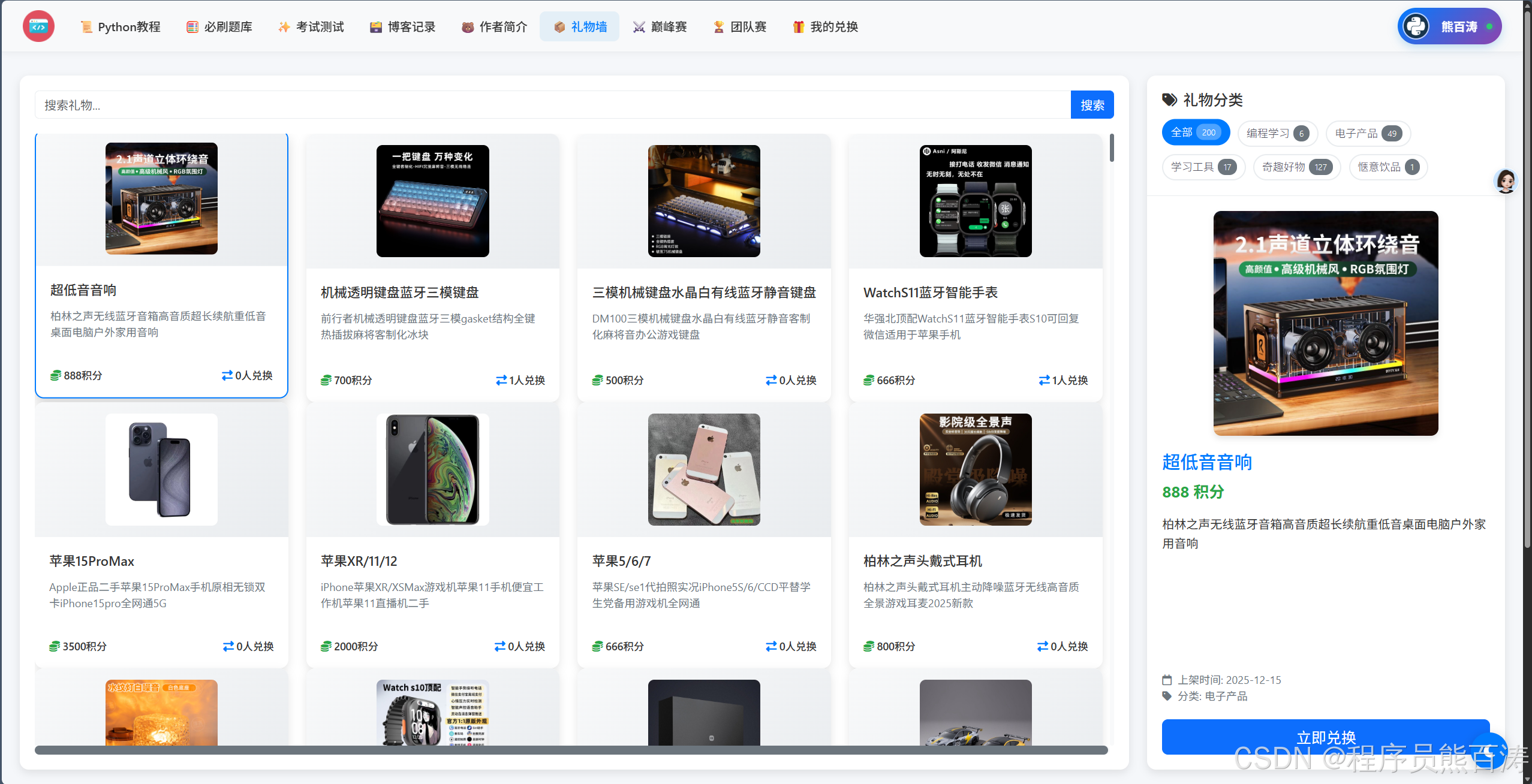Filter by 奇趣好物 category

pos(1296,167)
